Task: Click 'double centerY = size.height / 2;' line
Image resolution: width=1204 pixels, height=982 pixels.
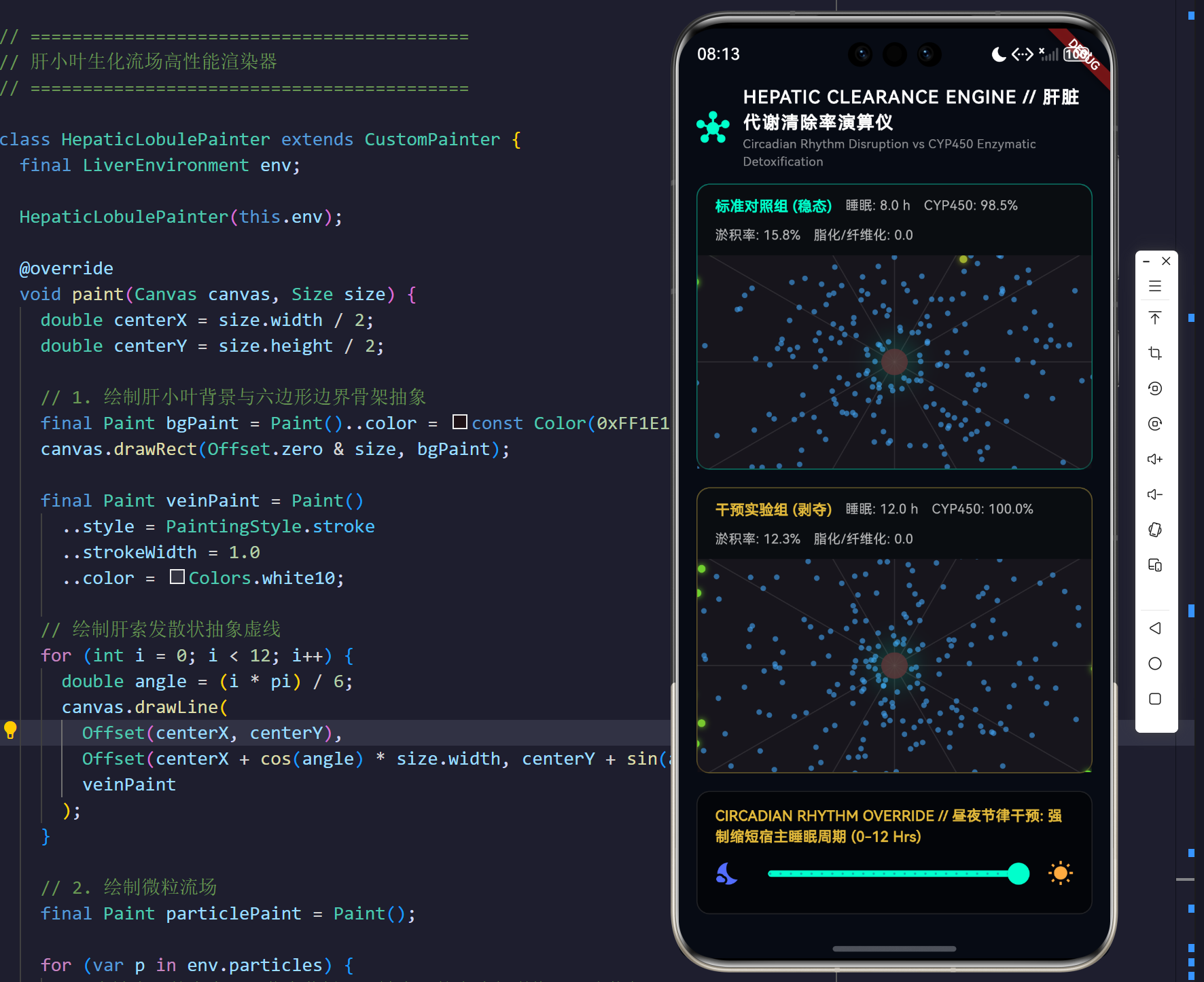Action: pos(212,346)
